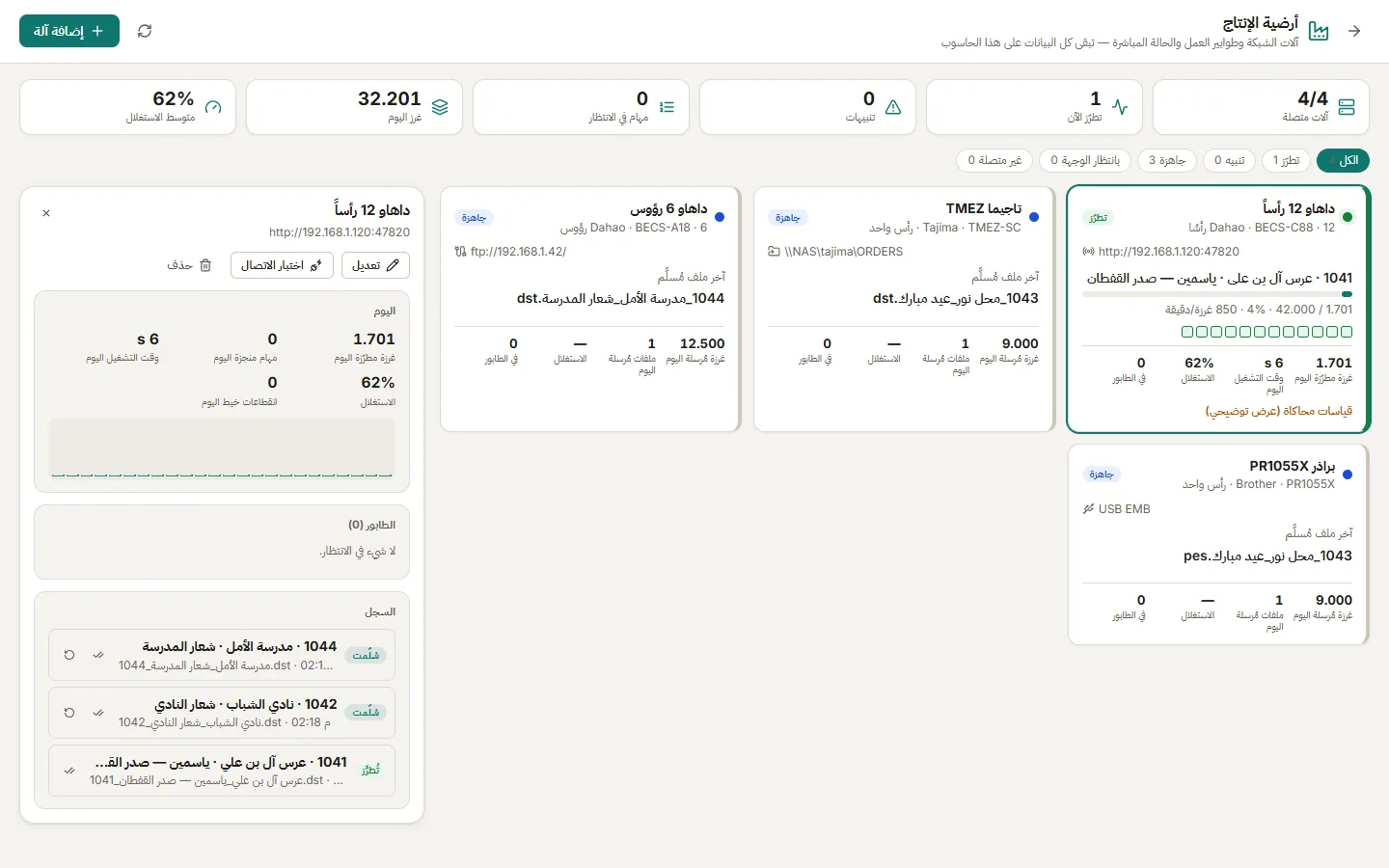
Task: Click the warning triangle icon on the تنبيهات card
Action: click(893, 107)
